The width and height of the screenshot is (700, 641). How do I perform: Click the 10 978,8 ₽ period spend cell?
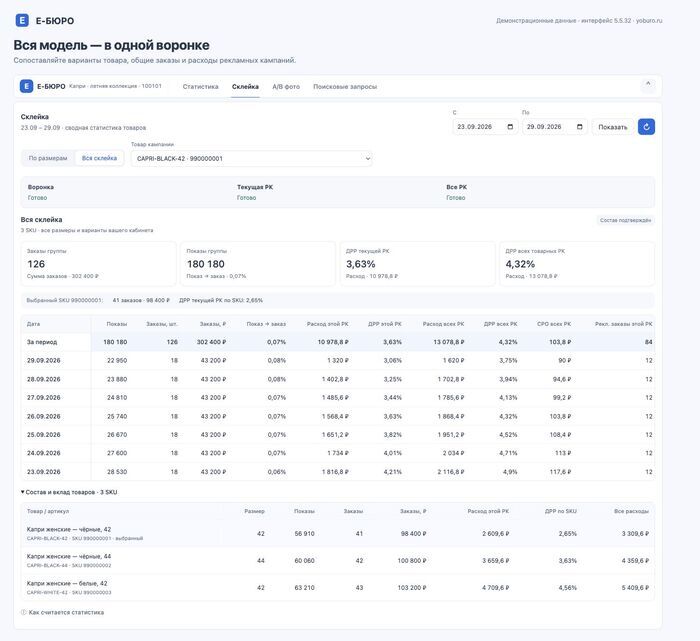tap(333, 342)
